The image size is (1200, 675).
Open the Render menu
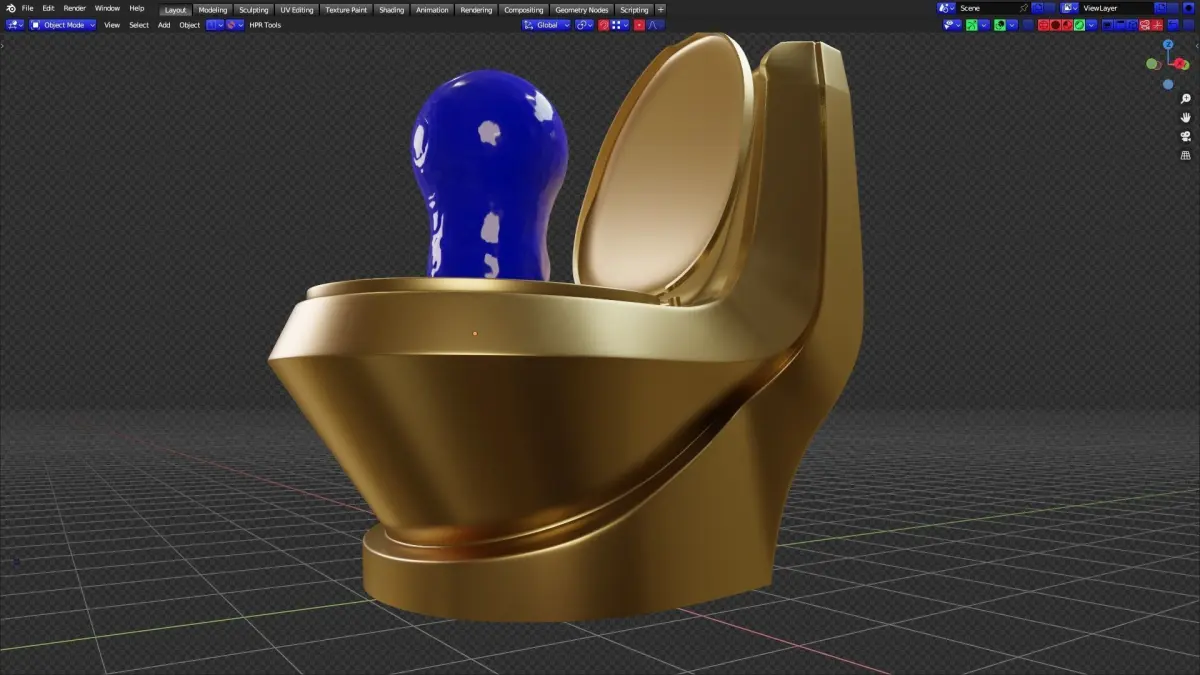coord(75,8)
